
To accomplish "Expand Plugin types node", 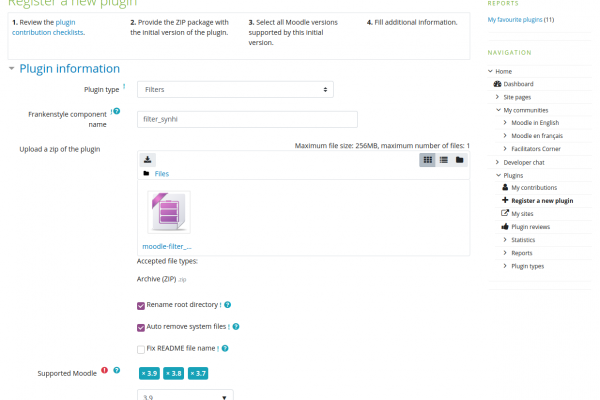I will (x=505, y=266).
